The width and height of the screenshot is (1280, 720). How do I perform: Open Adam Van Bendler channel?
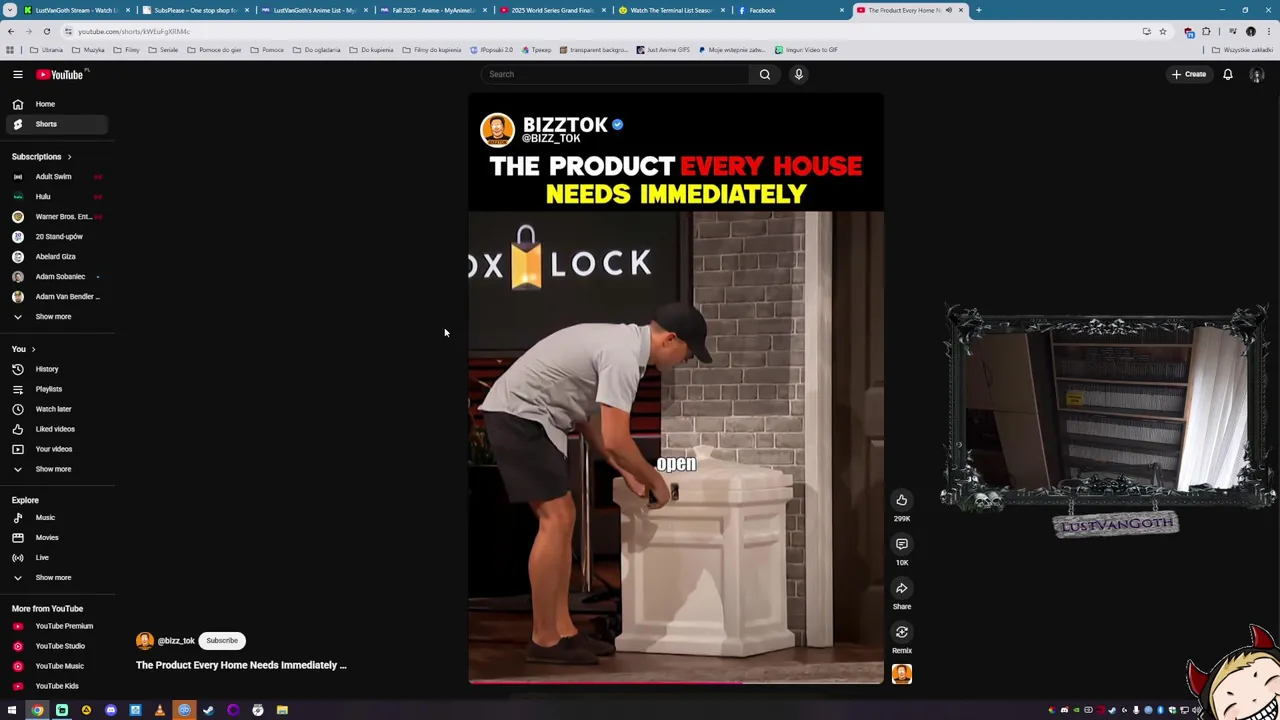(x=56, y=297)
